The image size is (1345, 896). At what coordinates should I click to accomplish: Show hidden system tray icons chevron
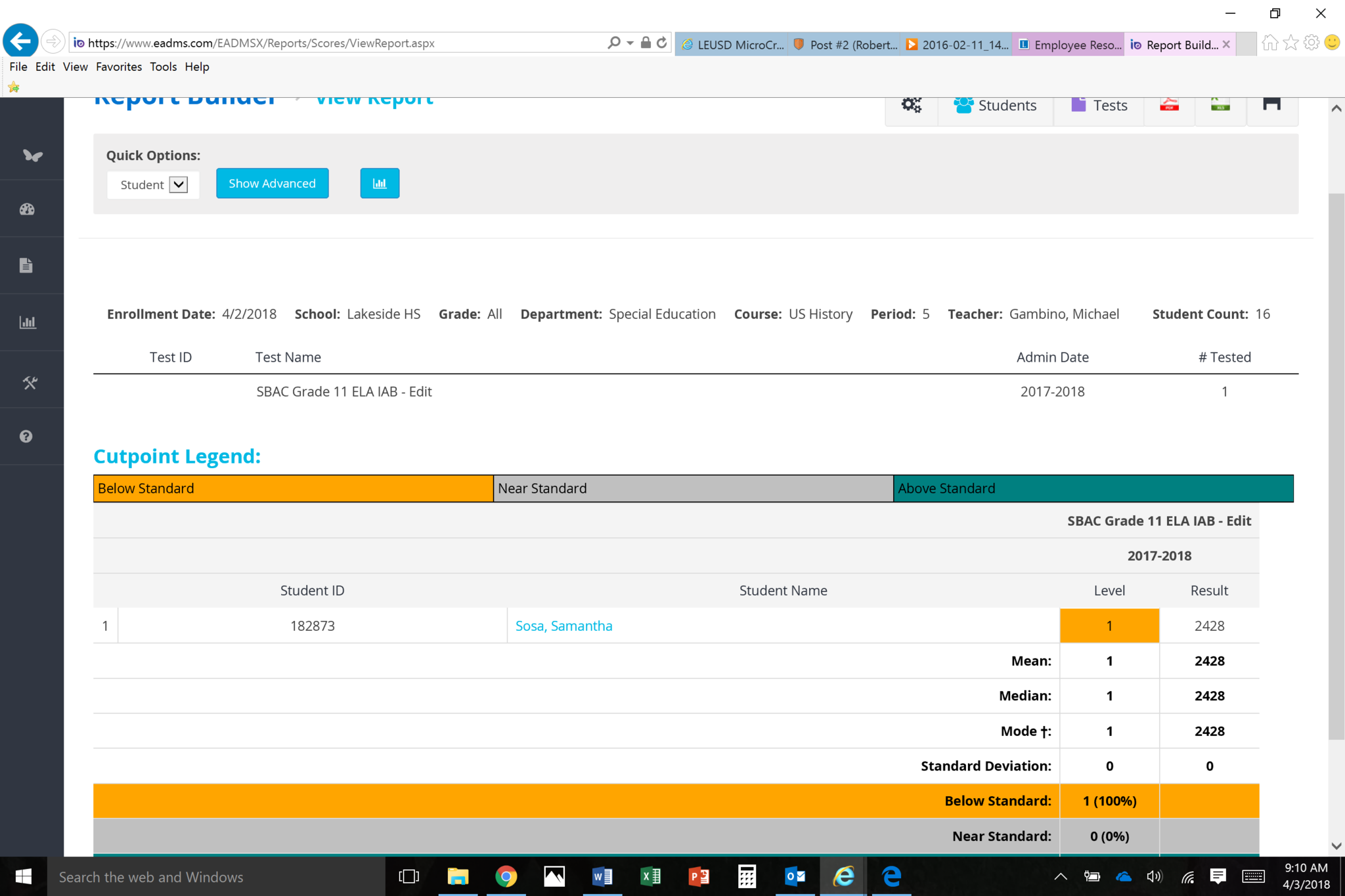coord(1060,876)
